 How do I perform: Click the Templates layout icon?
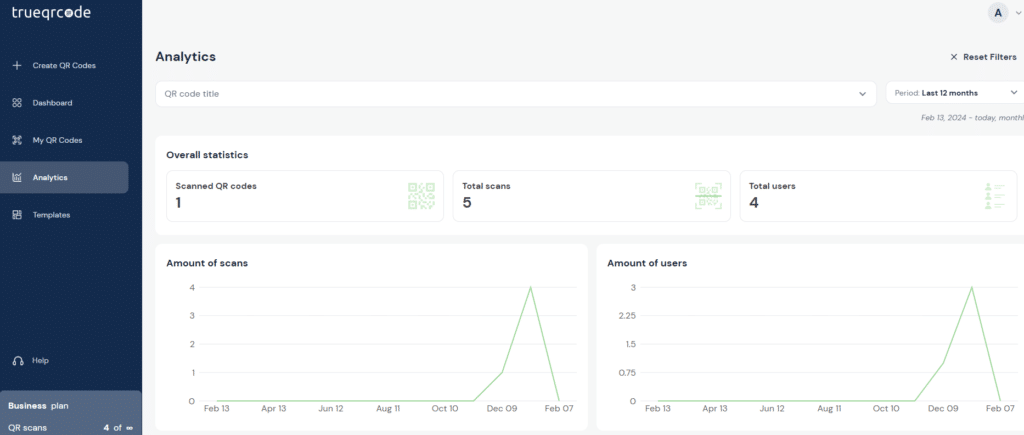pyautogui.click(x=17, y=215)
